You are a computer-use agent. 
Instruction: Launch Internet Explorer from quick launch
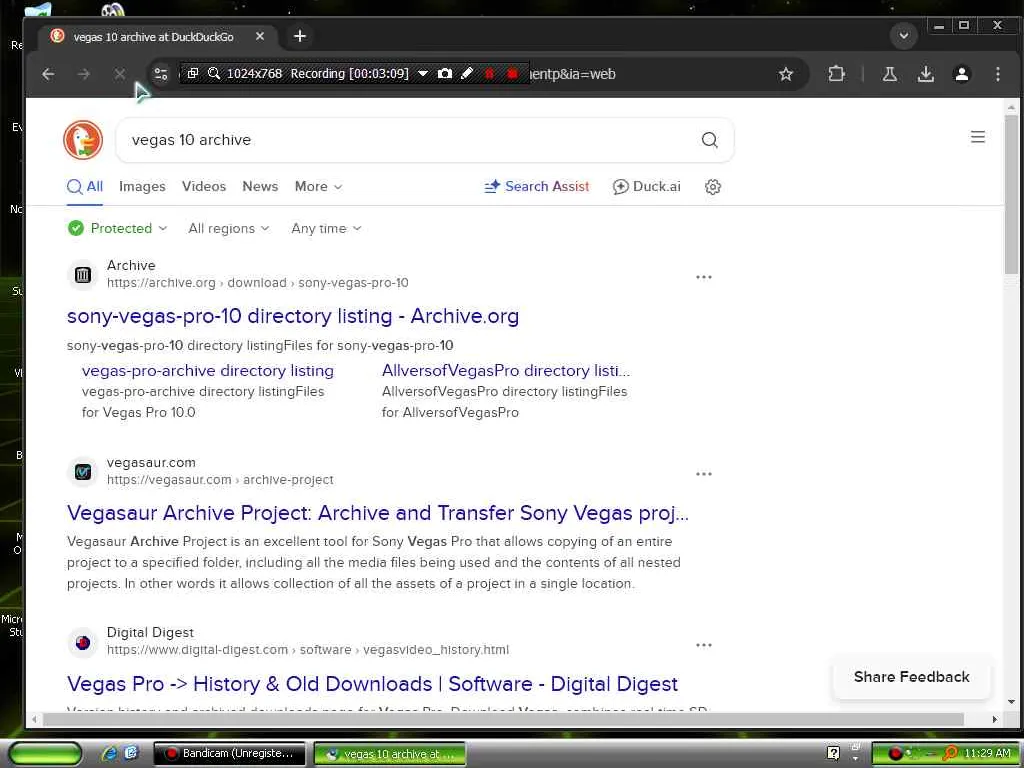[x=109, y=753]
